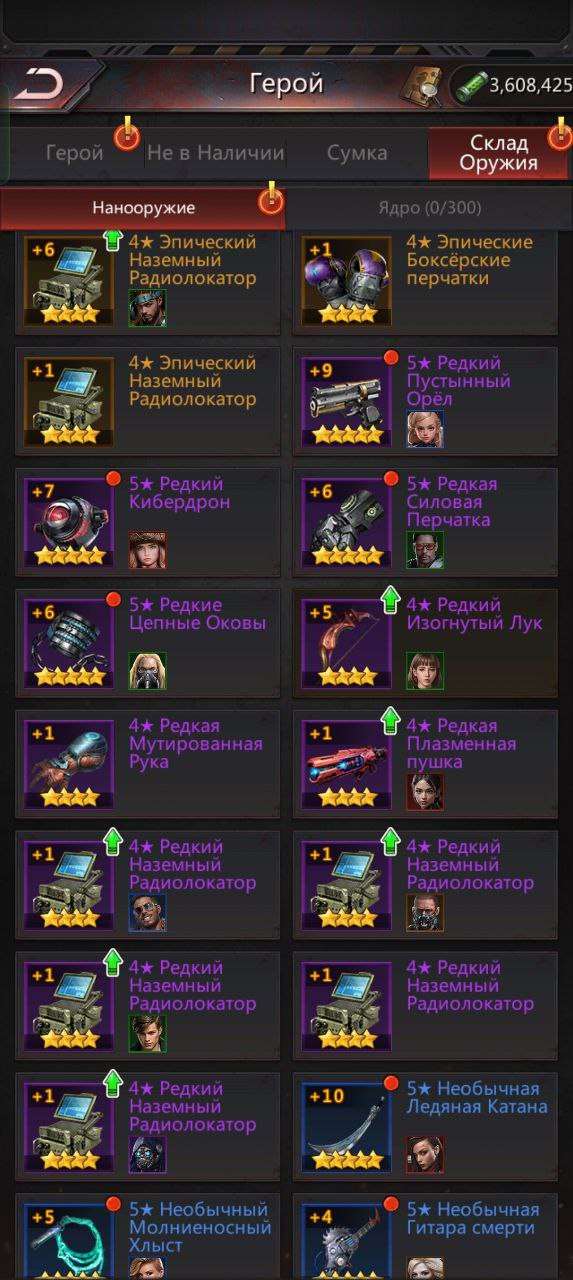
Task: Select the Наноружие sub-tab
Action: click(143, 208)
